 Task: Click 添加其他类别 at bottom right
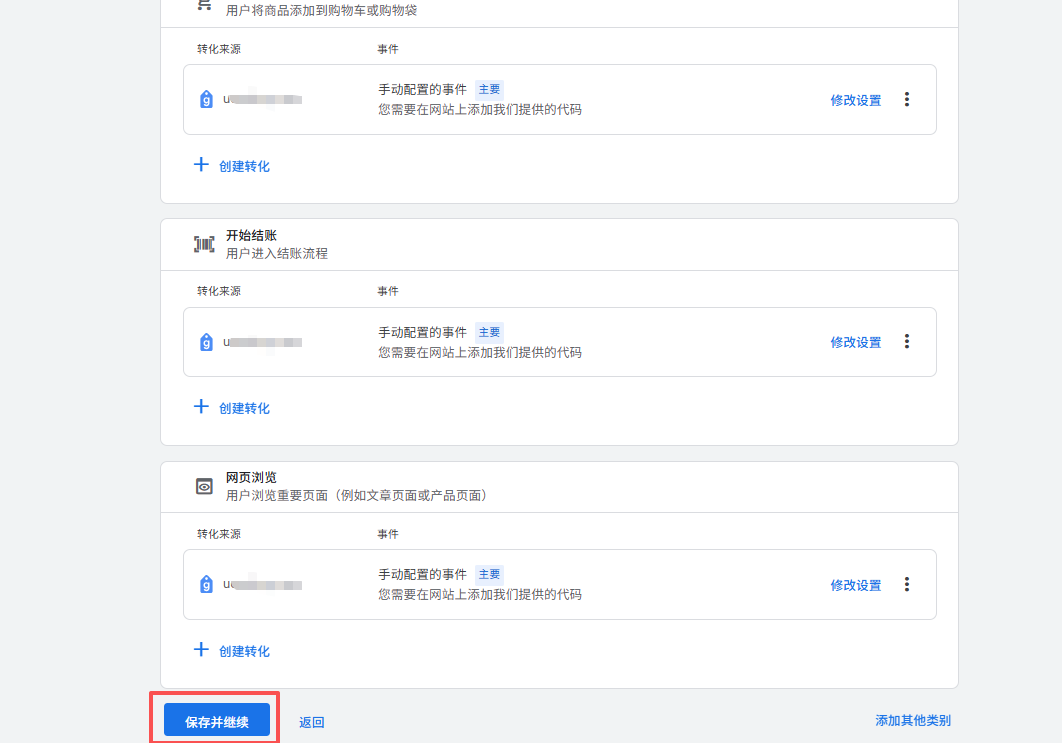pyautogui.click(x=912, y=720)
